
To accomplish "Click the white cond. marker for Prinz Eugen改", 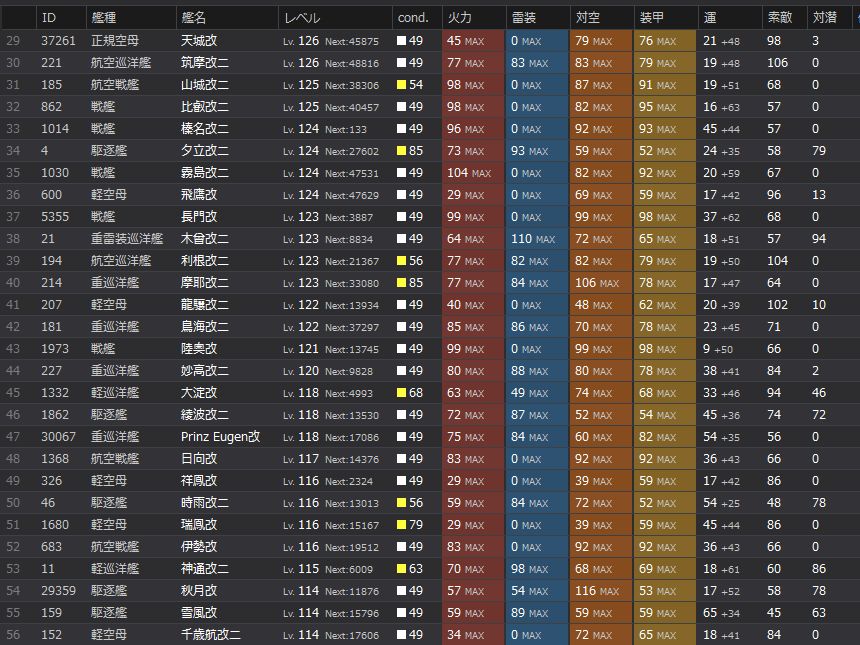I will coord(401,437).
